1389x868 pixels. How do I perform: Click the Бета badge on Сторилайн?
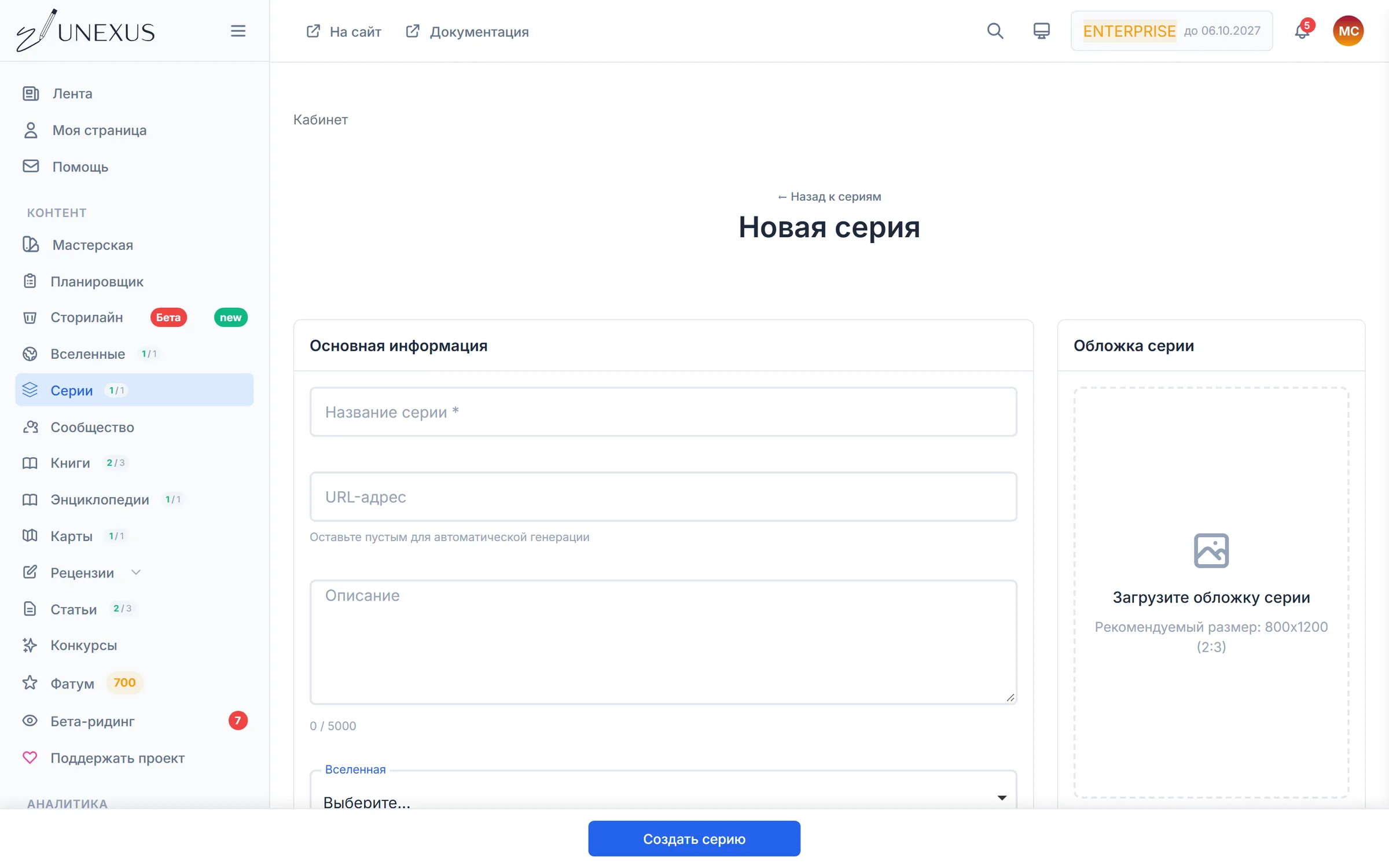168,317
